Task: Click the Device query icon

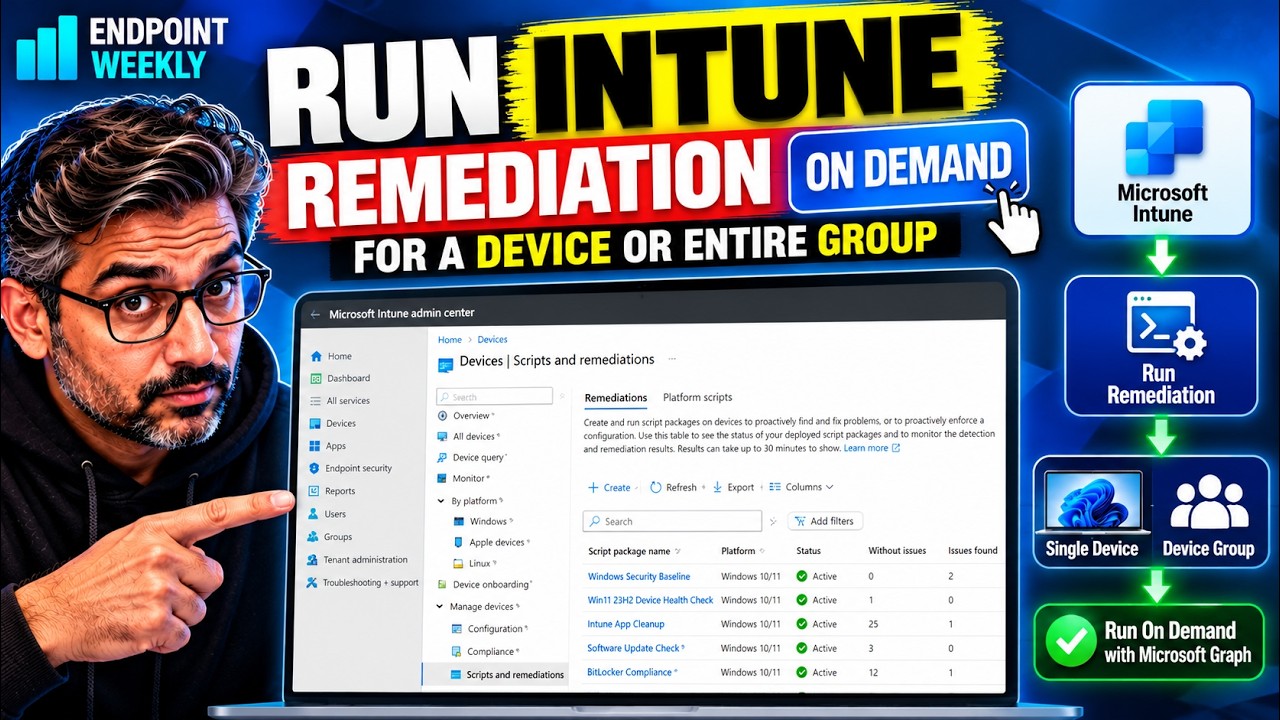Action: (x=443, y=458)
